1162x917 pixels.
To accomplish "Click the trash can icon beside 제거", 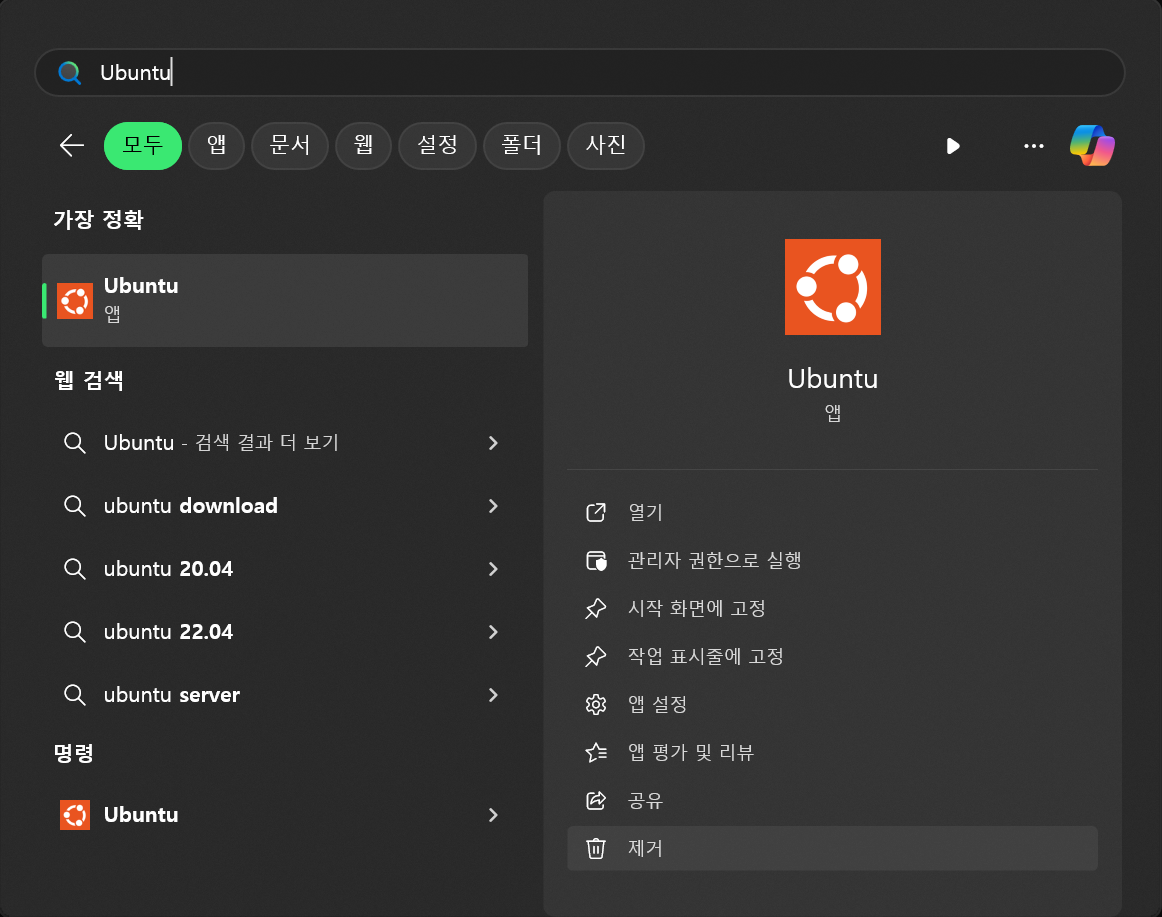I will click(596, 848).
